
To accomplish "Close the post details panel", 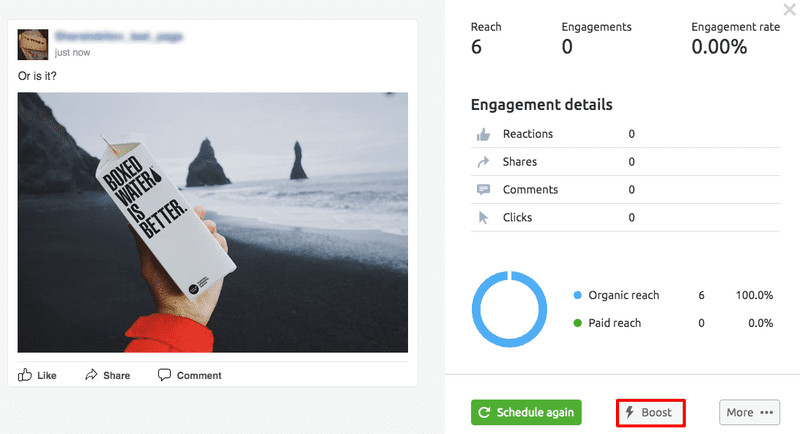I will [789, 11].
